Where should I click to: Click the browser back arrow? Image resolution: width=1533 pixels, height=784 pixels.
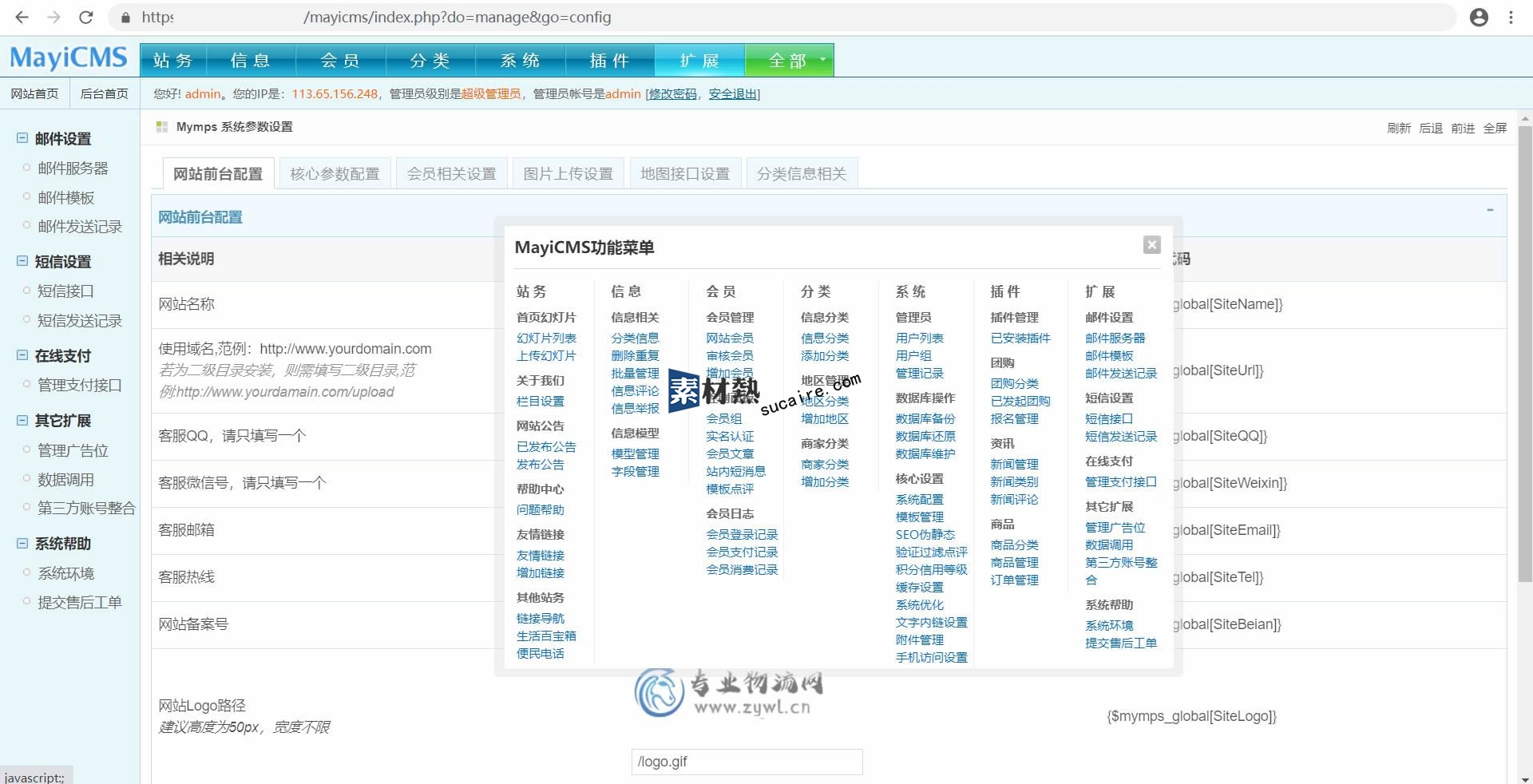coord(22,17)
